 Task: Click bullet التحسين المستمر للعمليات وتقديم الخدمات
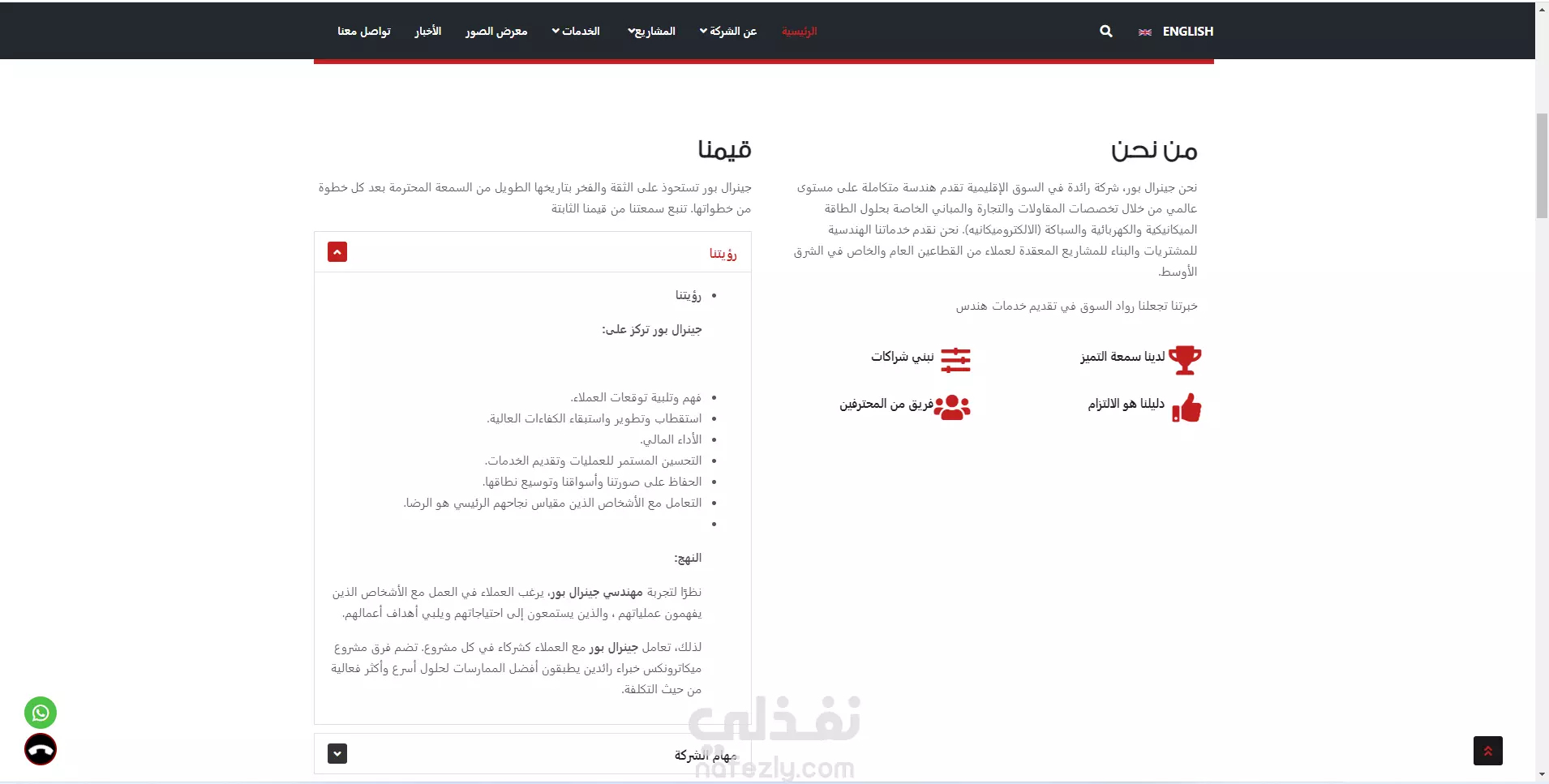[594, 461]
